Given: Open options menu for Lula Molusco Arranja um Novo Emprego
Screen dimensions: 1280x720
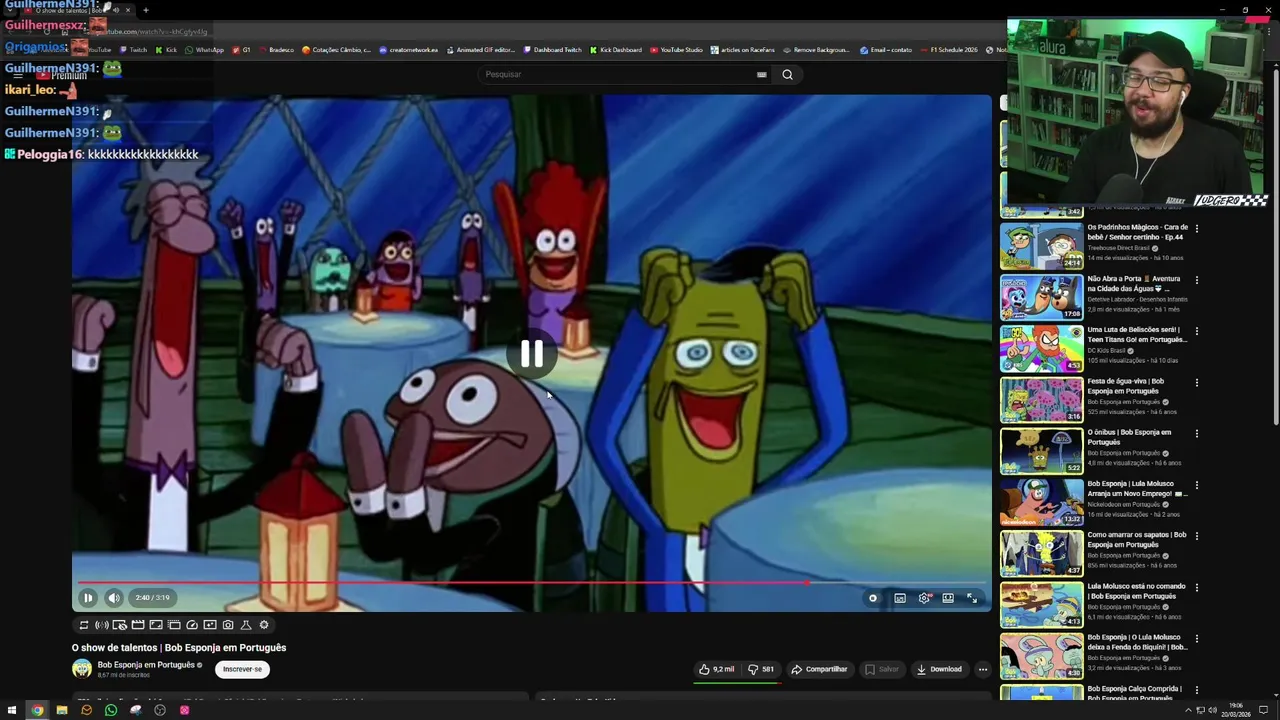Looking at the screenshot, I should tap(1197, 484).
